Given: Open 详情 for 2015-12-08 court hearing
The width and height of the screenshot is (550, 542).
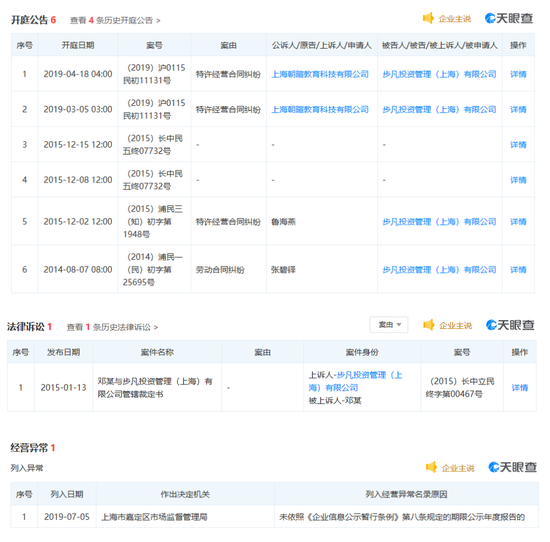Looking at the screenshot, I should pyautogui.click(x=518, y=180).
